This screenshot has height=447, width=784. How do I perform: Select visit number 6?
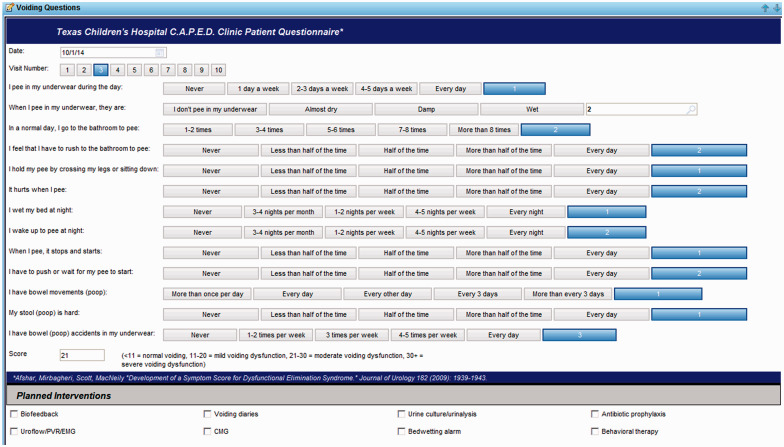(x=151, y=70)
